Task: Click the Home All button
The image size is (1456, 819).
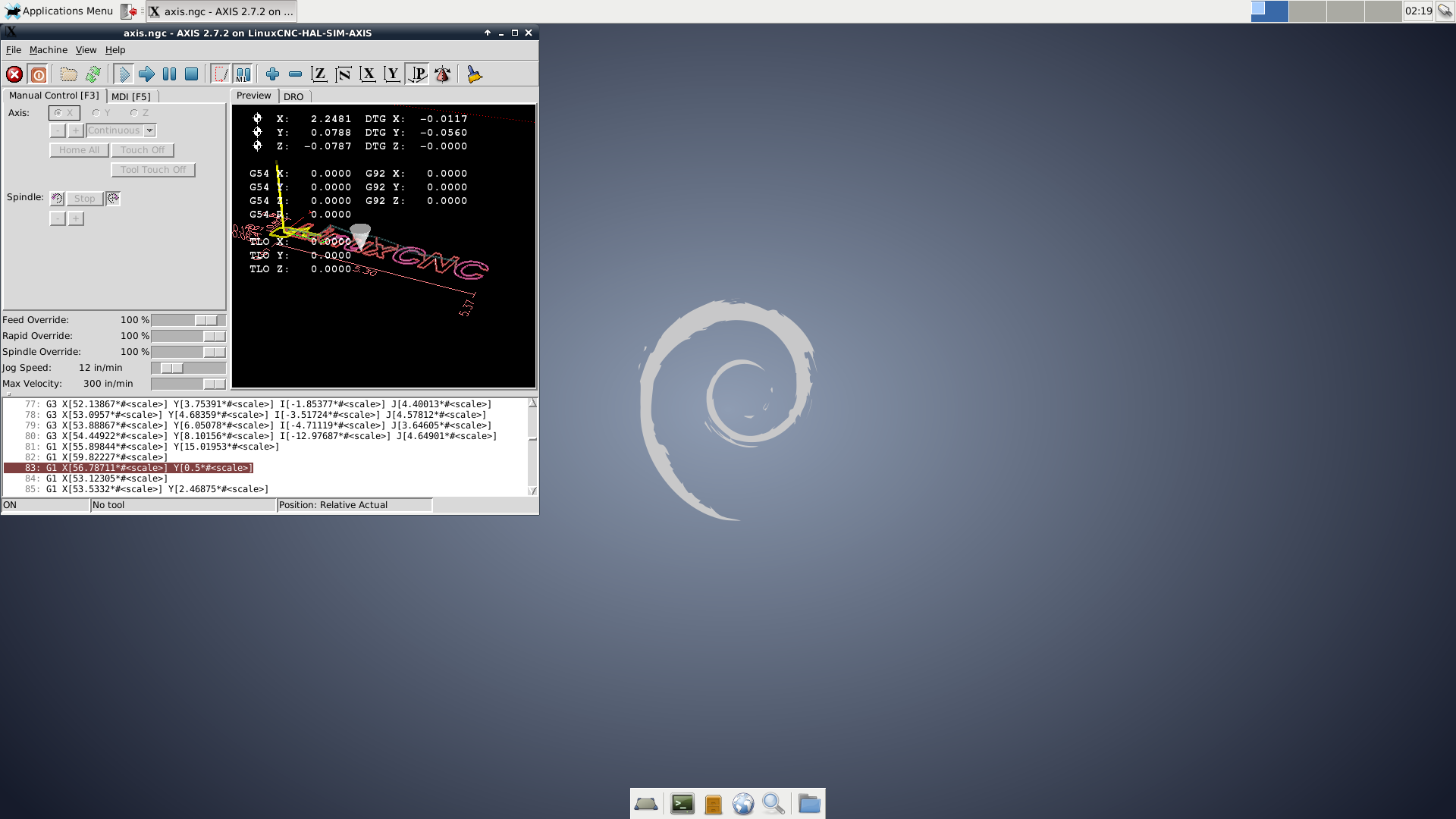Action: 79,150
